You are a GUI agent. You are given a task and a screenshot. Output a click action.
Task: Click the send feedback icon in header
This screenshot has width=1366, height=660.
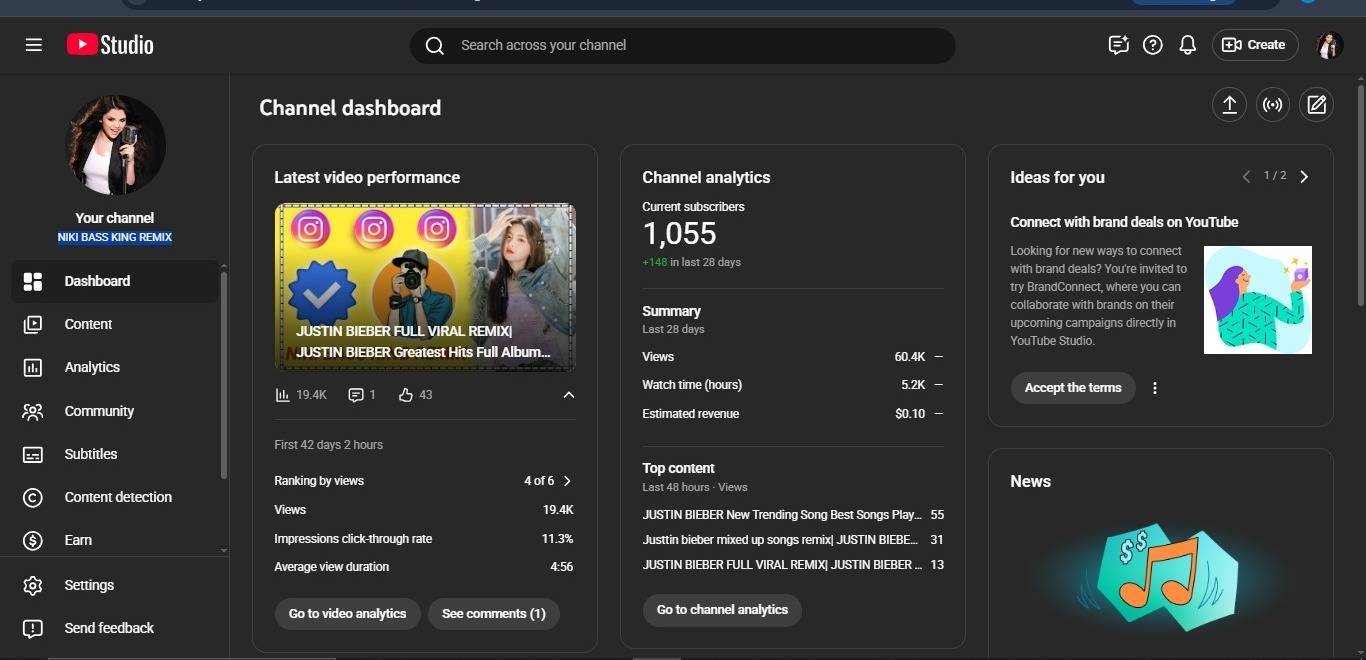click(1118, 45)
